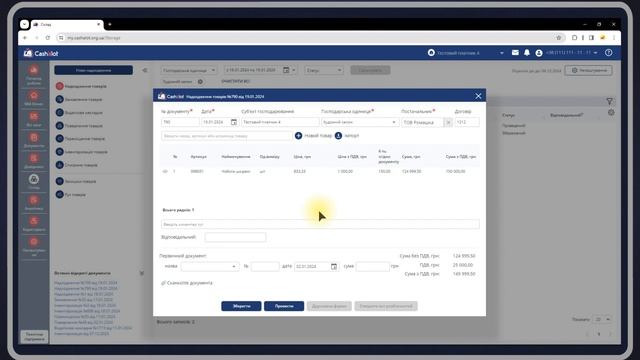Close the goods receipt dialog

[x=478, y=96]
